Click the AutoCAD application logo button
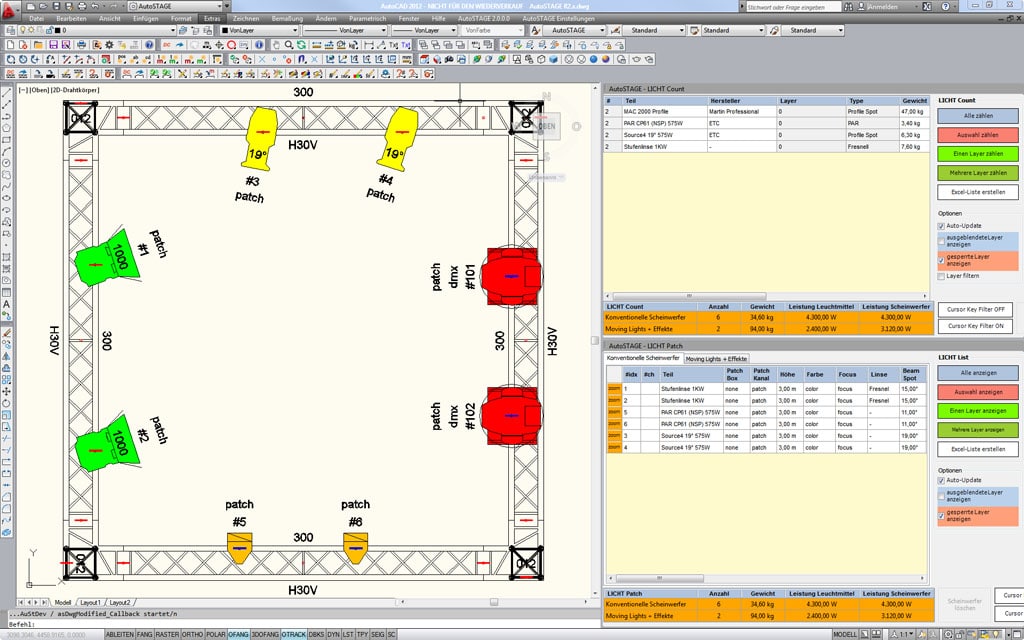This screenshot has width=1024, height=640. pyautogui.click(x=11, y=9)
